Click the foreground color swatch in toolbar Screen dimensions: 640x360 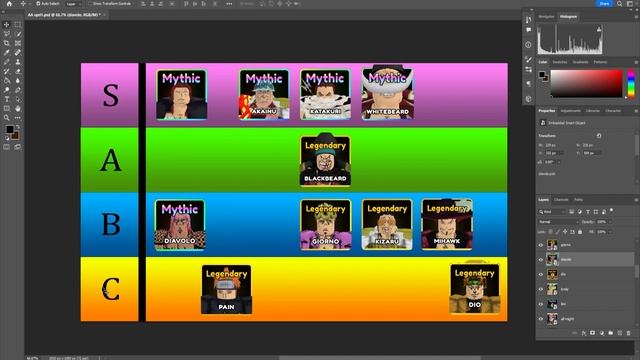pyautogui.click(x=9, y=130)
